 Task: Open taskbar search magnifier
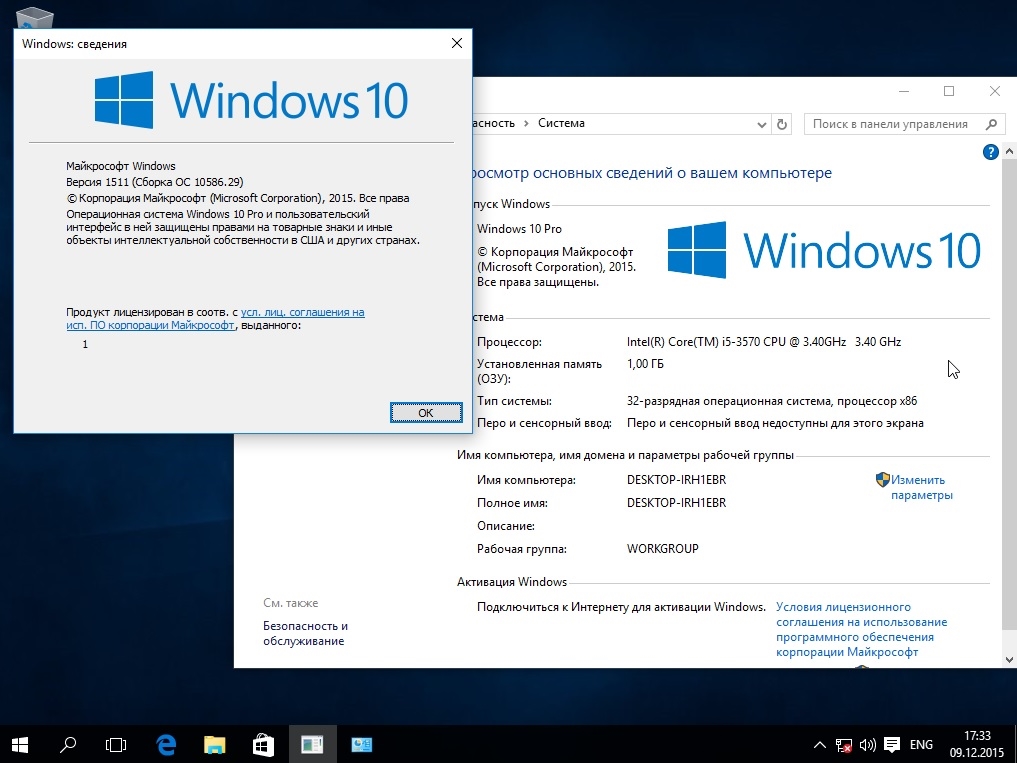[67, 744]
